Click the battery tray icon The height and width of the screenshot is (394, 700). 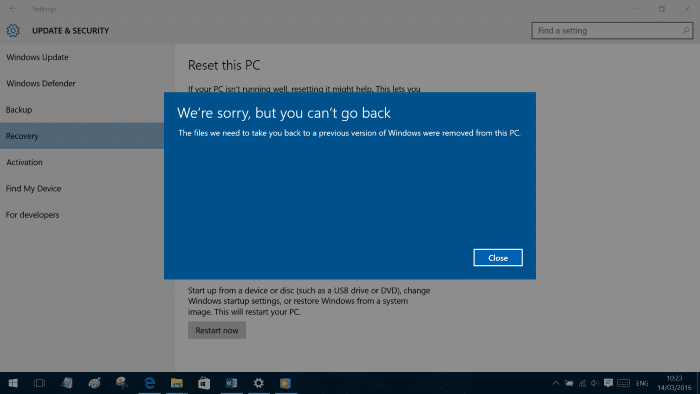tap(569, 383)
